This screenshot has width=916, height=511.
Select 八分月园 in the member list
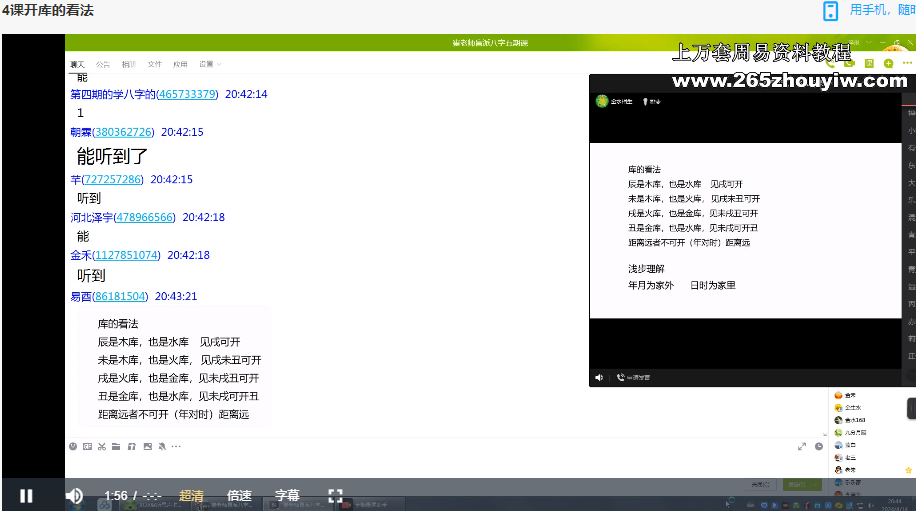coord(854,432)
